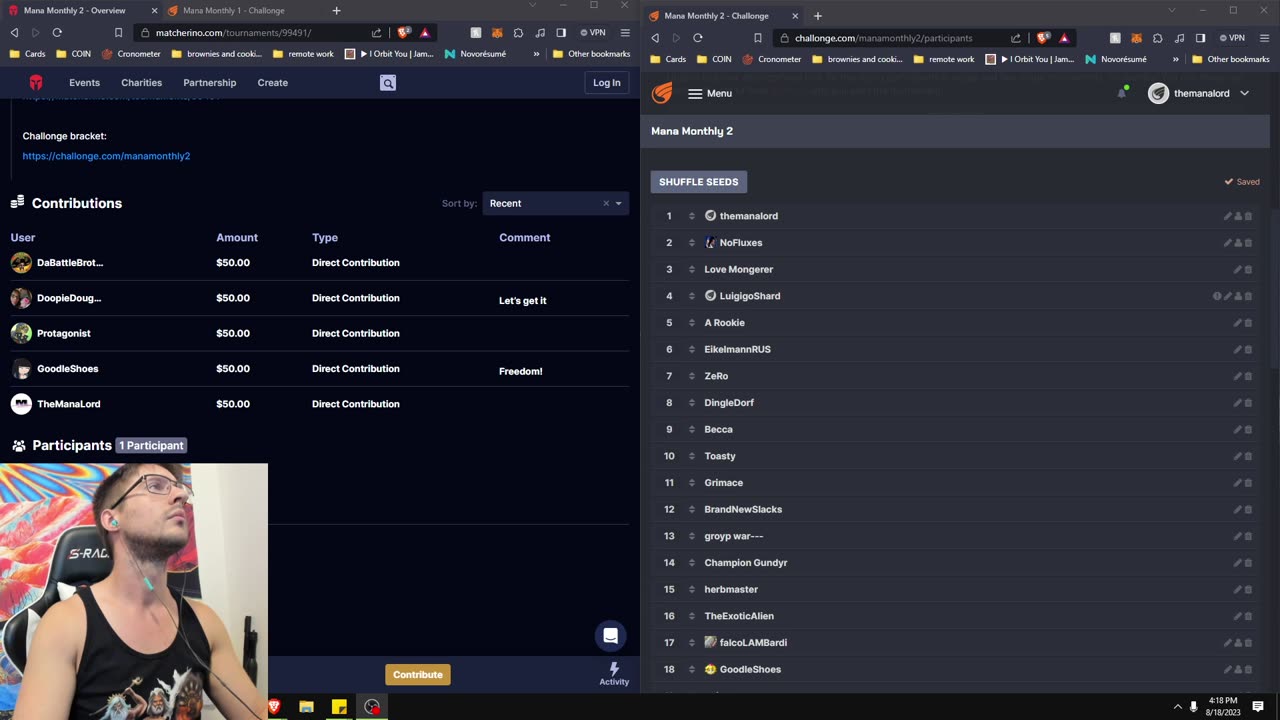Delete Becca with the trash icon
This screenshot has height=720, width=1280.
(1248, 430)
